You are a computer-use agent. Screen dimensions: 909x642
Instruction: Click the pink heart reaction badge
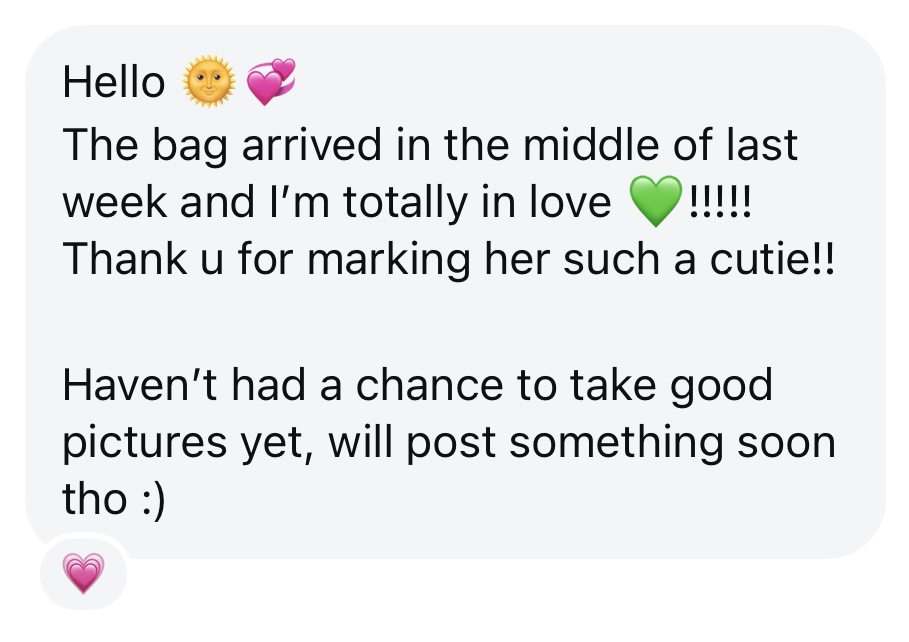point(83,573)
